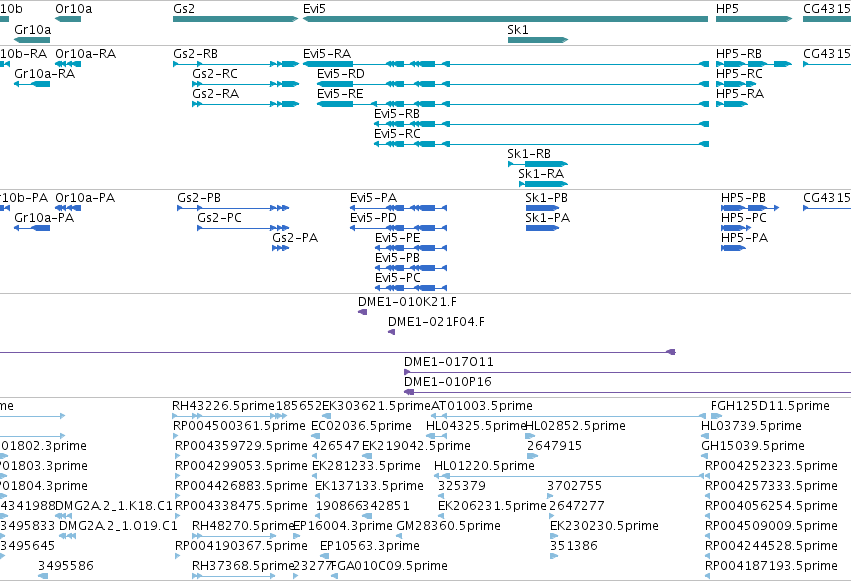
Task: Select the HP5-PB protein label
Action: point(744,198)
